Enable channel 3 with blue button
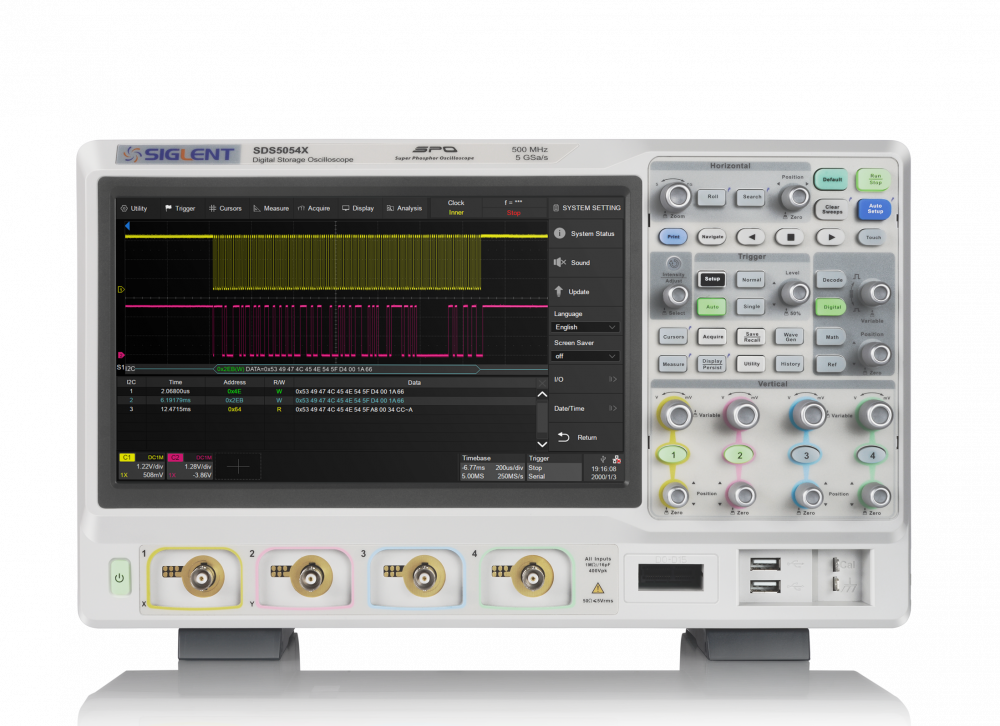 [x=807, y=455]
